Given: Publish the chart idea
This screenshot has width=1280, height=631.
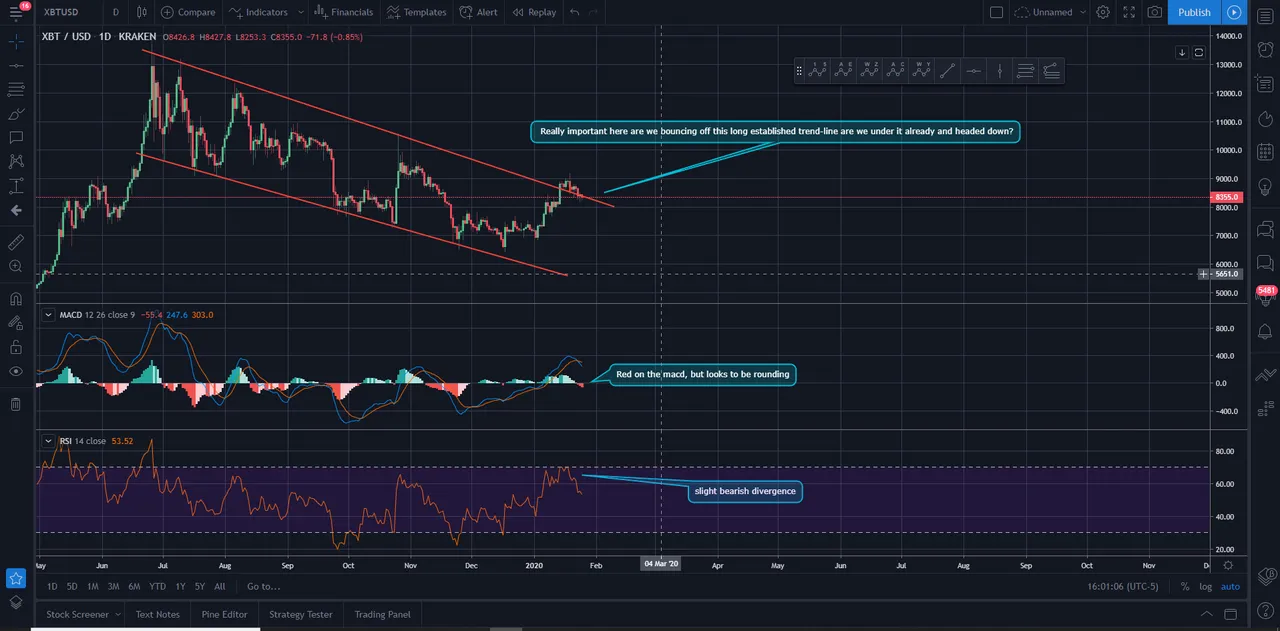Looking at the screenshot, I should tap(1194, 12).
